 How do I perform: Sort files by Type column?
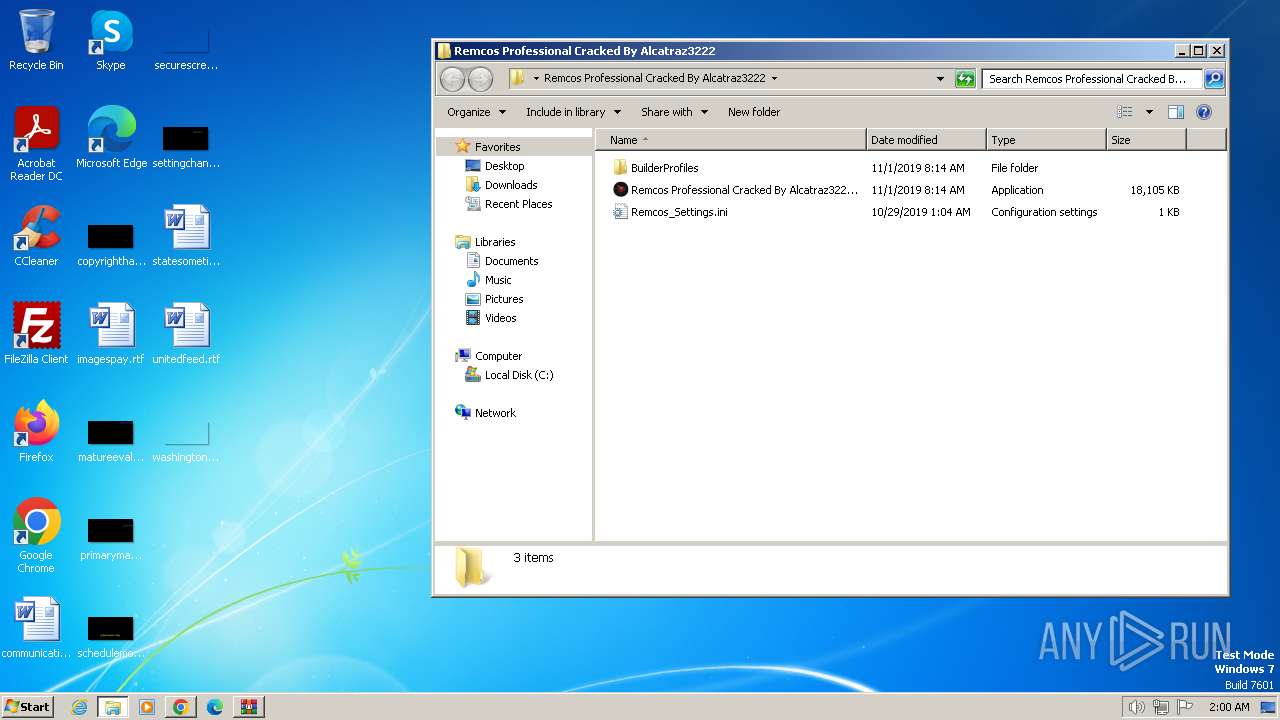coord(1046,140)
